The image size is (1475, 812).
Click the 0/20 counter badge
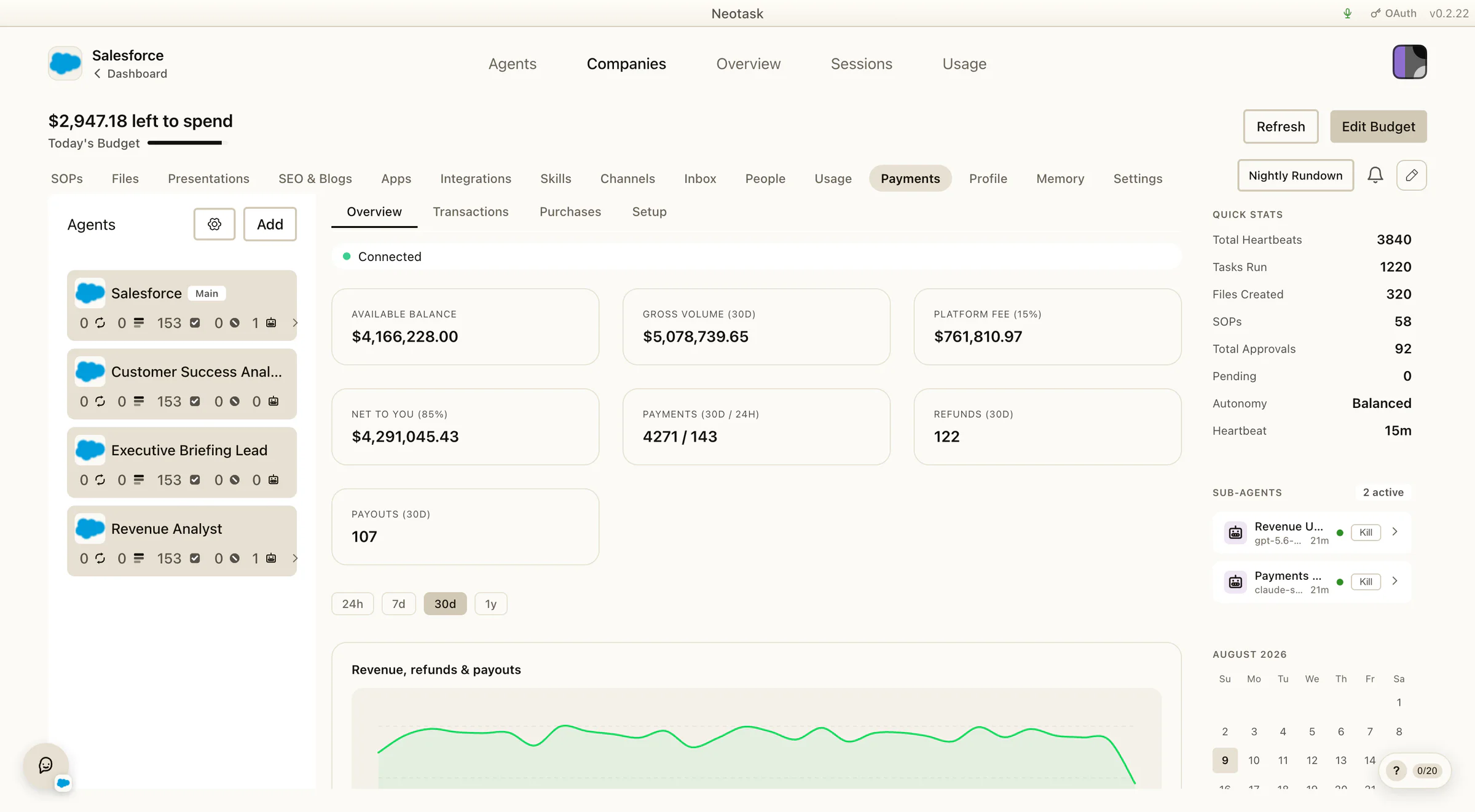(1427, 771)
